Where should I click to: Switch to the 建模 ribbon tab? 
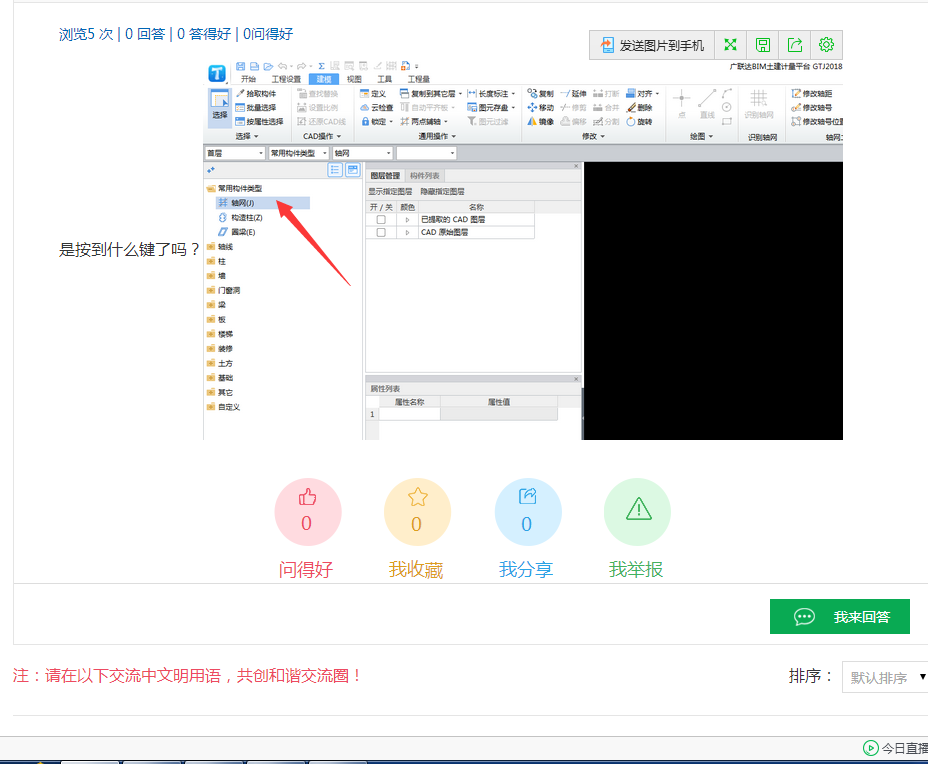(324, 79)
